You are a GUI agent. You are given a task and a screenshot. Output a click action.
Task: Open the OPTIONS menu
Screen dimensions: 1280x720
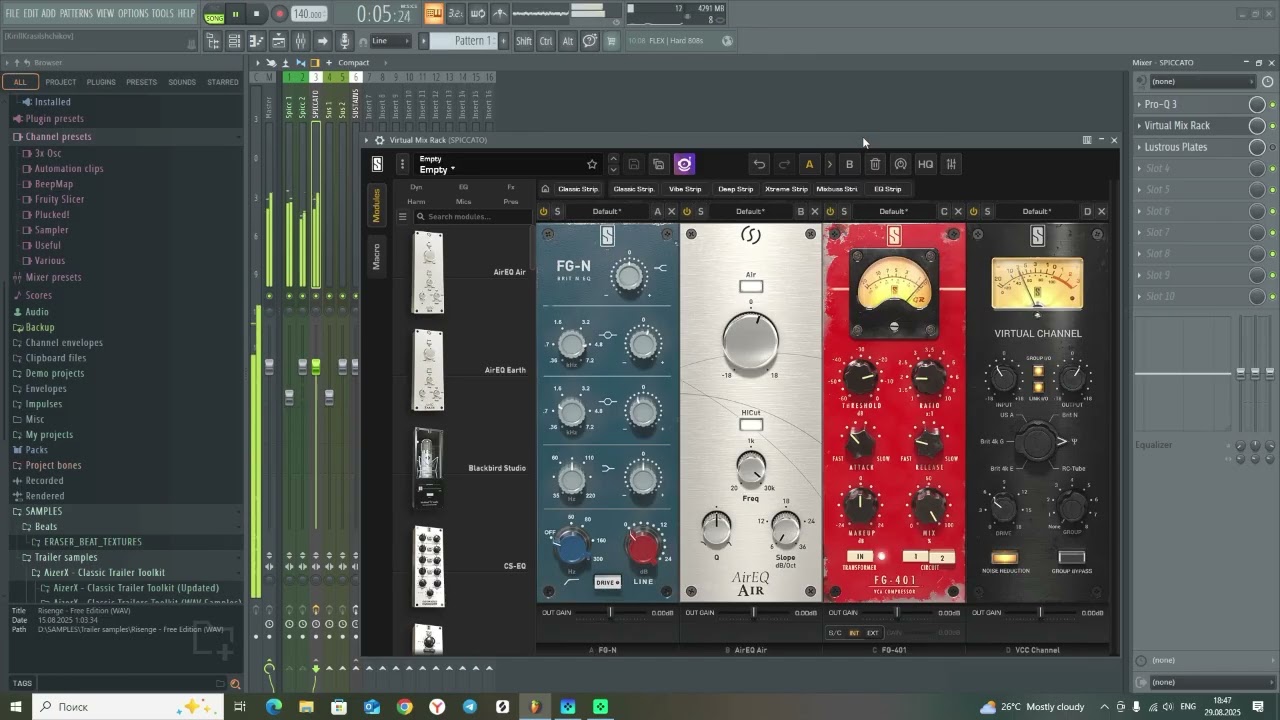[133, 13]
